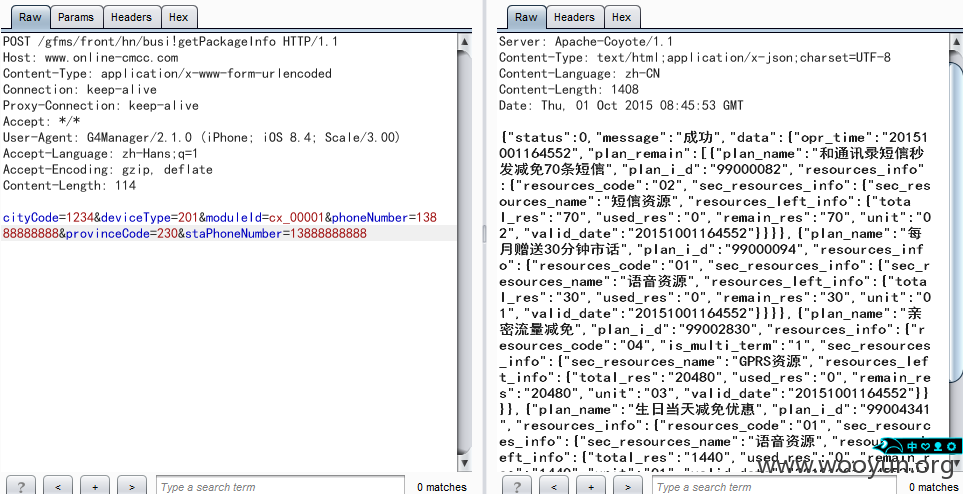Open the request Params tab
Viewport: 963px width, 494px height.
click(x=76, y=17)
